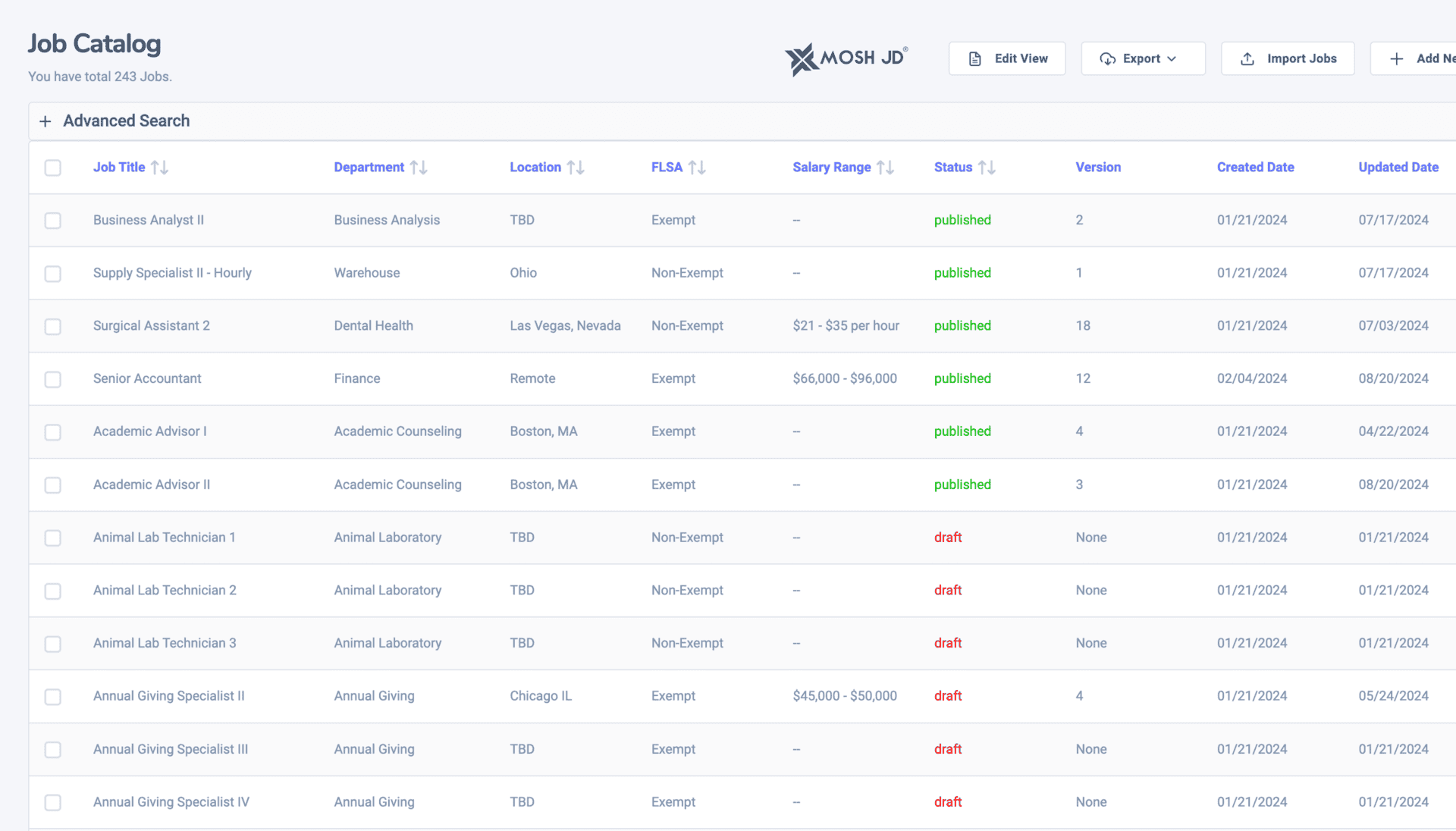Click plus icon beside Advanced Search
The width and height of the screenshot is (1456, 831).
45,121
